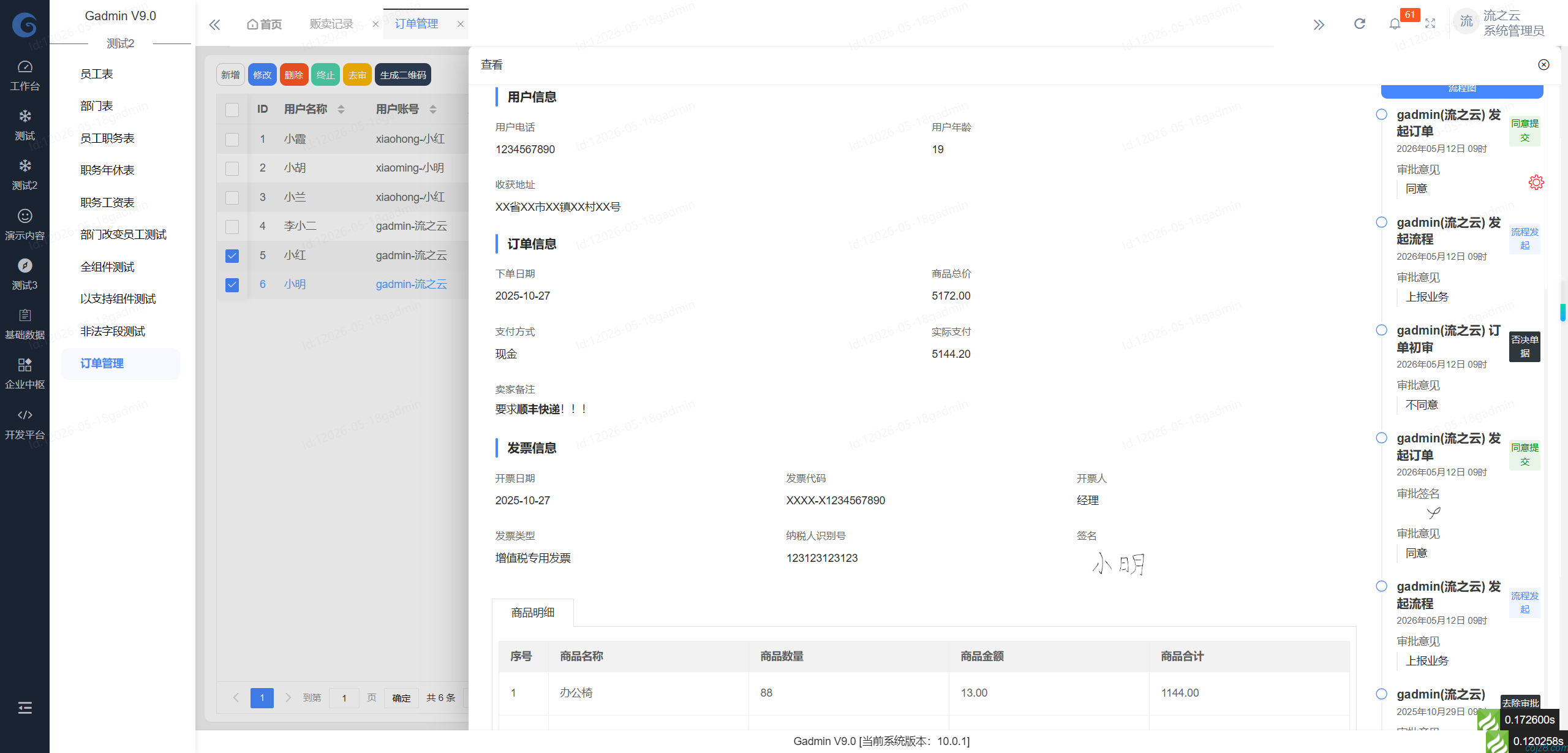
Task: Click the 否决单据 status tag
Action: tap(1525, 346)
